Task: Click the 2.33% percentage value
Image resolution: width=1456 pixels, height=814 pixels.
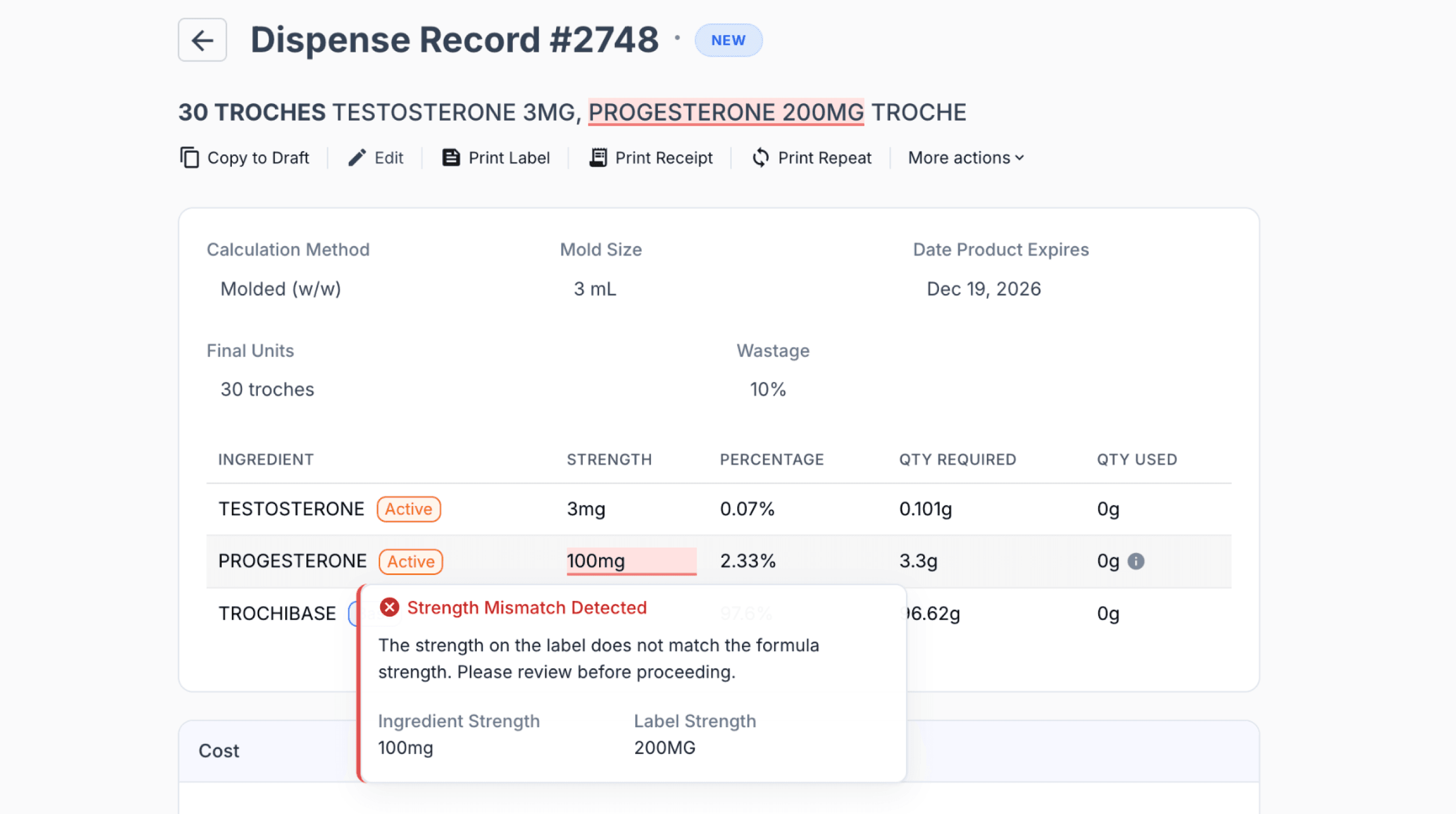Action: [747, 561]
